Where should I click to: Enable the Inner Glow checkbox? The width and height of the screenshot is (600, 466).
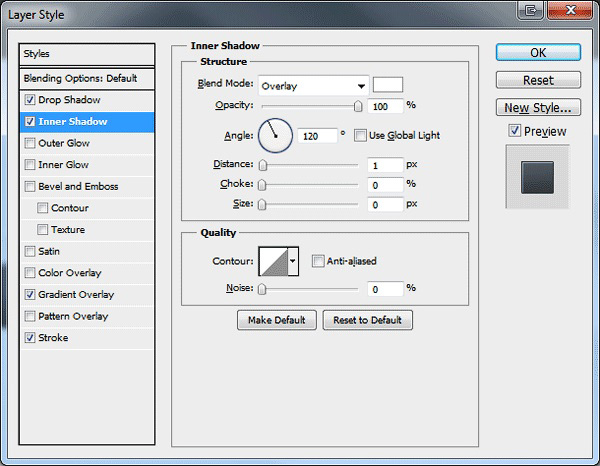point(30,165)
